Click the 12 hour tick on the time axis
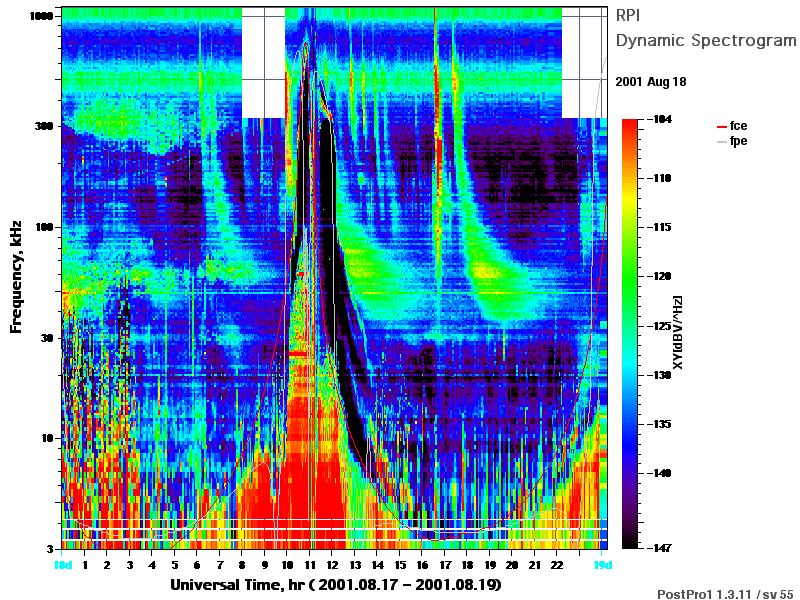The image size is (800, 600). [332, 565]
